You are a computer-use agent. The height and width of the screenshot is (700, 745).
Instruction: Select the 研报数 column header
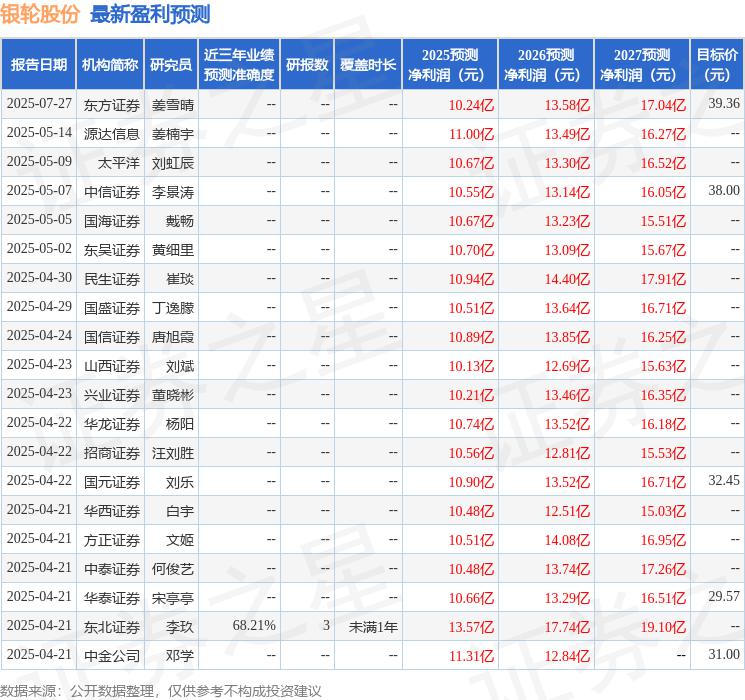pyautogui.click(x=307, y=65)
